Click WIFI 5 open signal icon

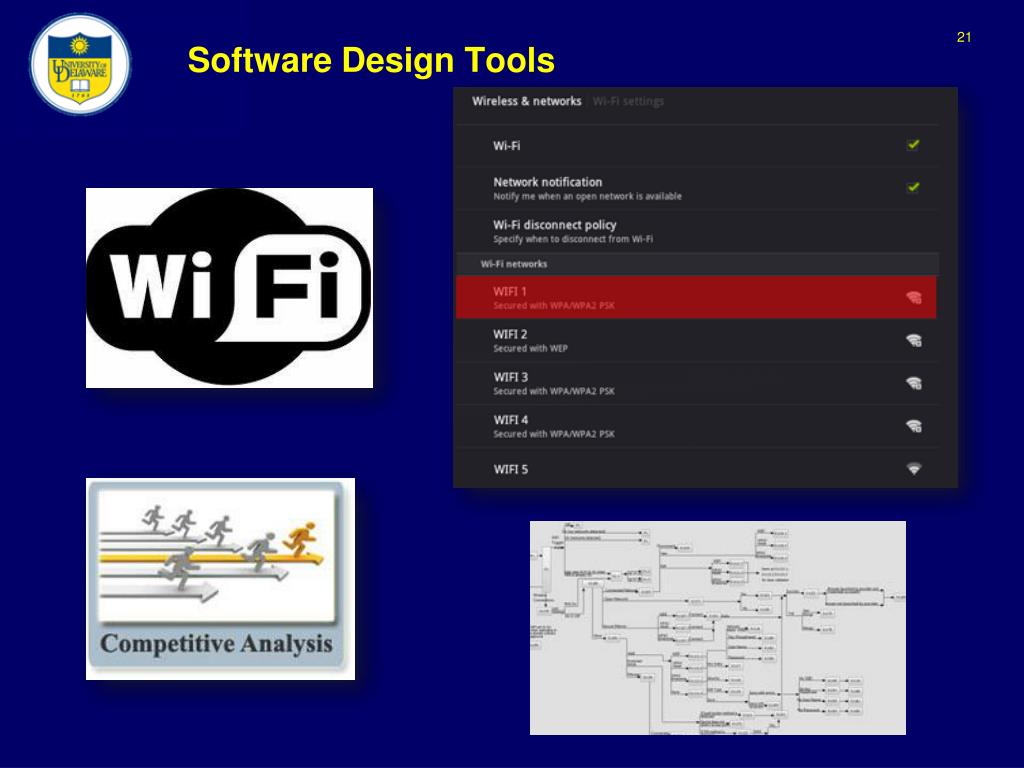tap(914, 469)
